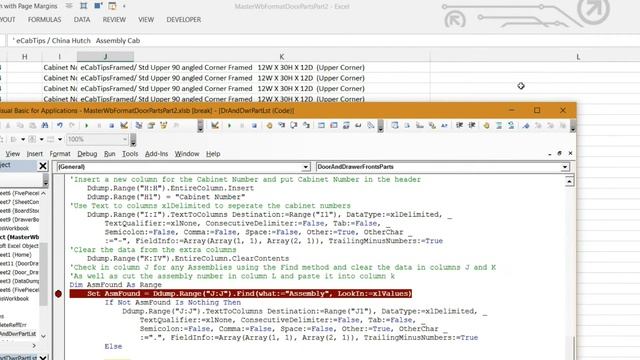Click the Step Into debug icon
This screenshot has width=640, height=360.
click(x=281, y=125)
